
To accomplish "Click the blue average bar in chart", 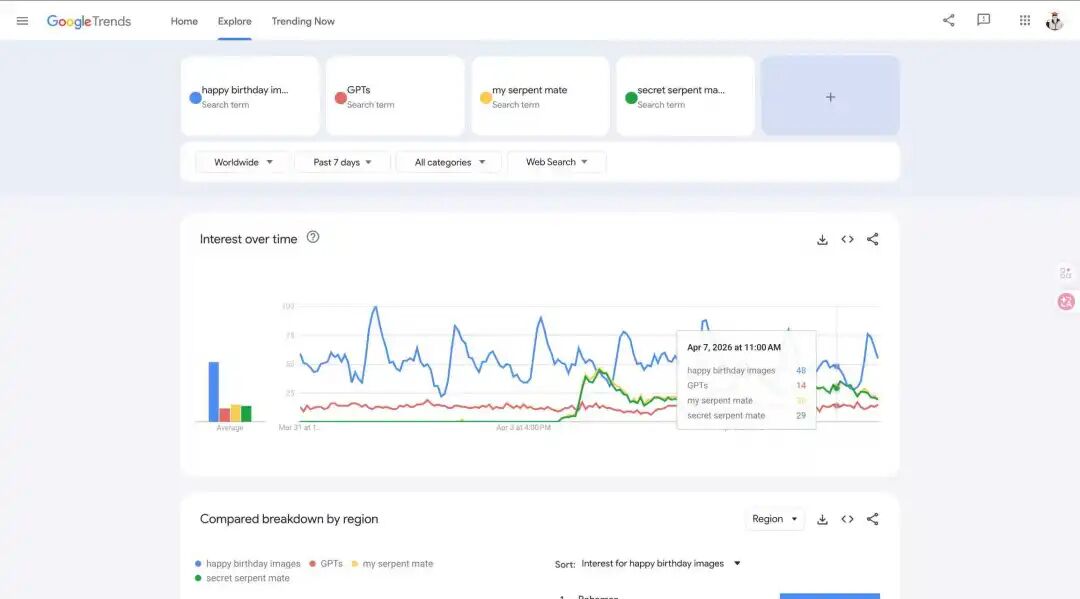I will pyautogui.click(x=214, y=392).
